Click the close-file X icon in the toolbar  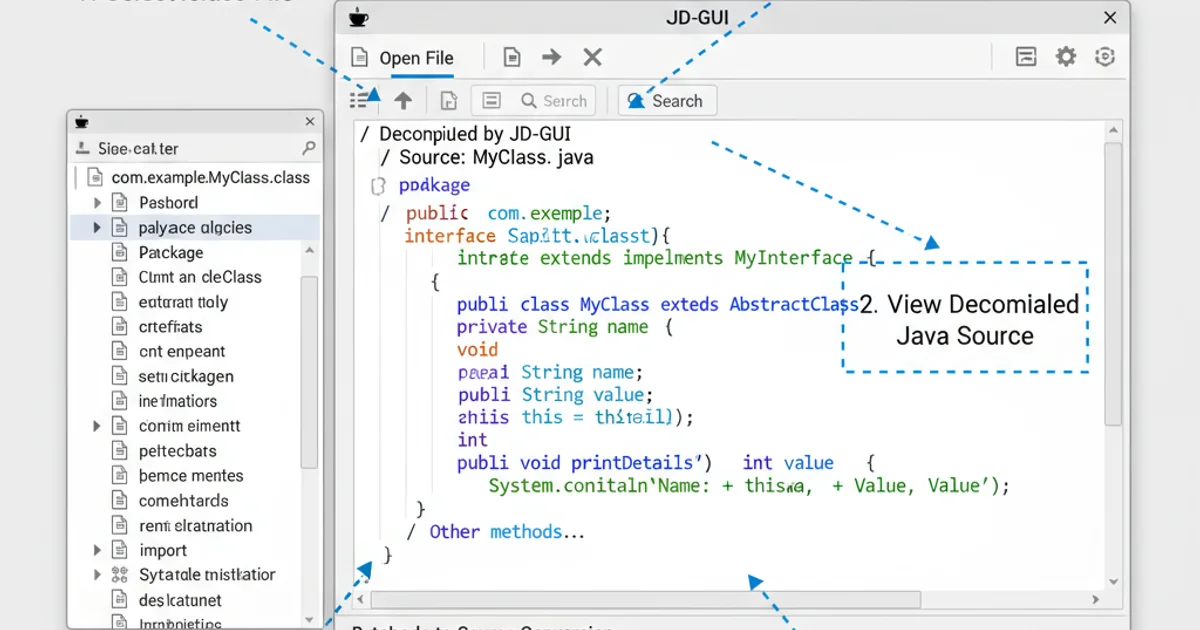[x=592, y=57]
